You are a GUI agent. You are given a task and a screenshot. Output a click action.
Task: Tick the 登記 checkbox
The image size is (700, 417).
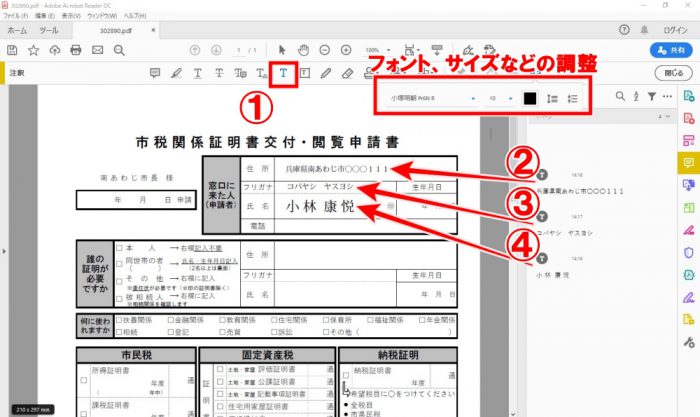(171, 332)
